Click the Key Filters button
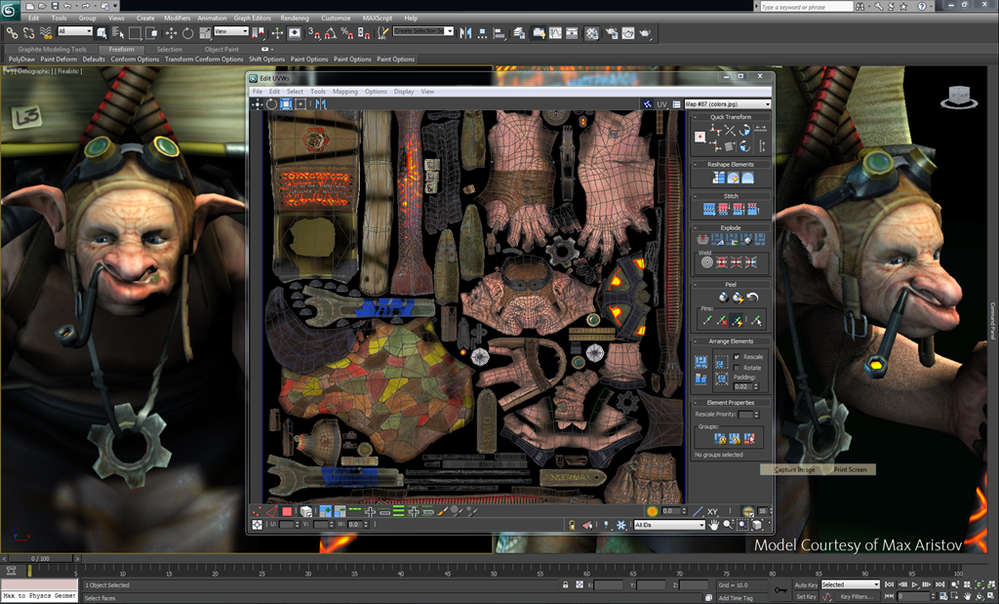999x604 pixels. 858,596
